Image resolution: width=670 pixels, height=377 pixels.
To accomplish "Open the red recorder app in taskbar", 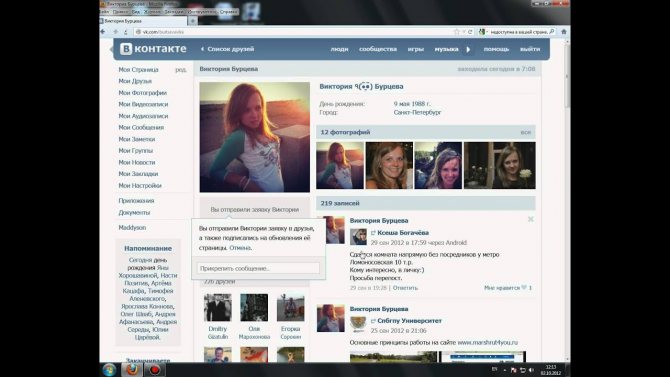I will point(155,370).
